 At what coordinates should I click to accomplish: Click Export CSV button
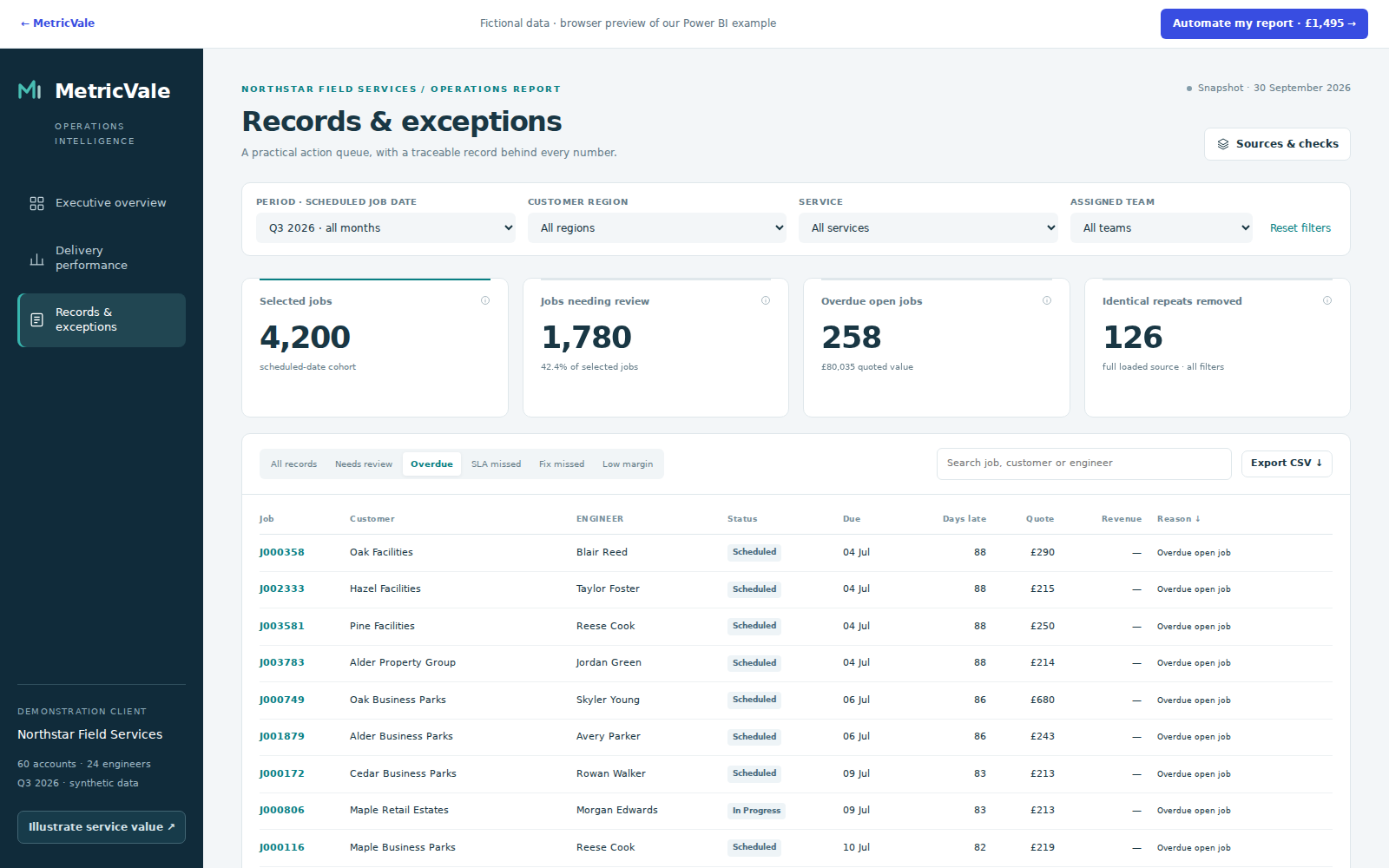pyautogui.click(x=1287, y=464)
